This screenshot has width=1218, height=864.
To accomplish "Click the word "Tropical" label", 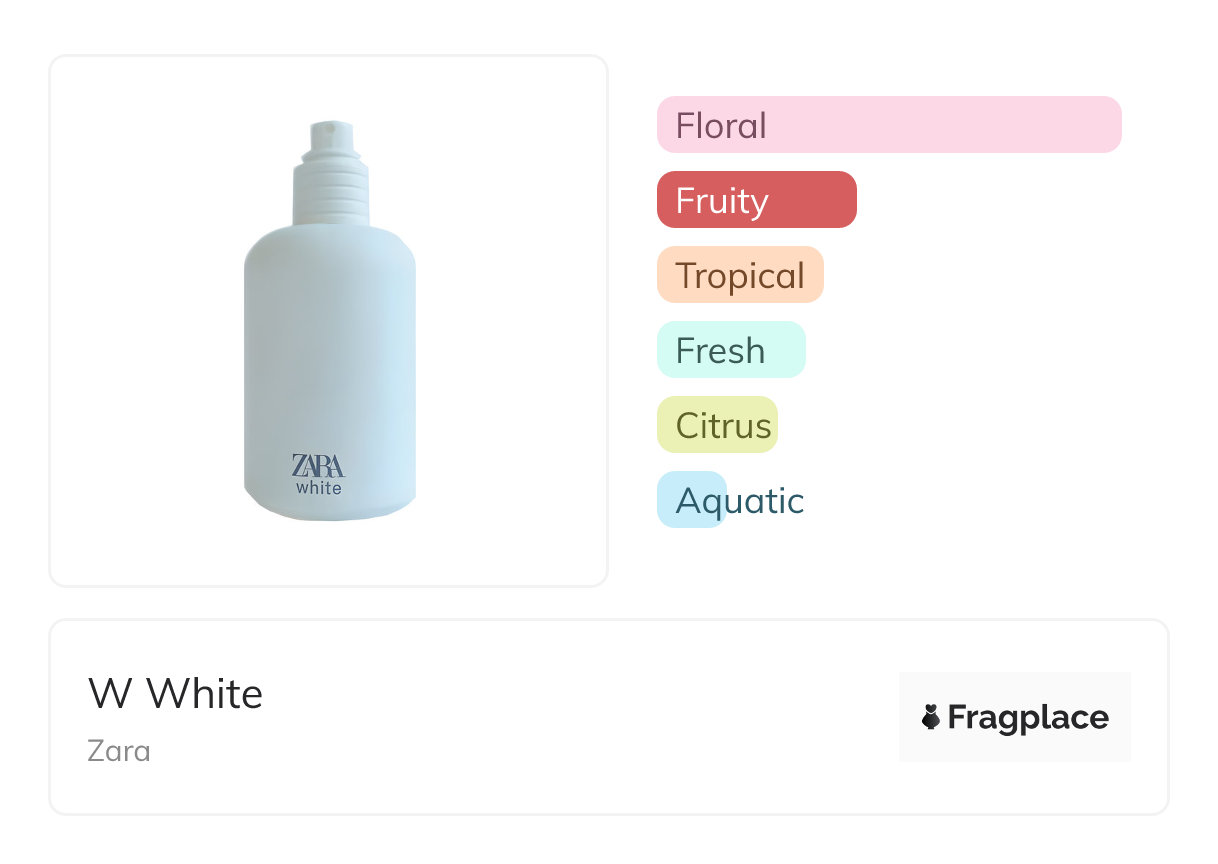I will click(740, 276).
